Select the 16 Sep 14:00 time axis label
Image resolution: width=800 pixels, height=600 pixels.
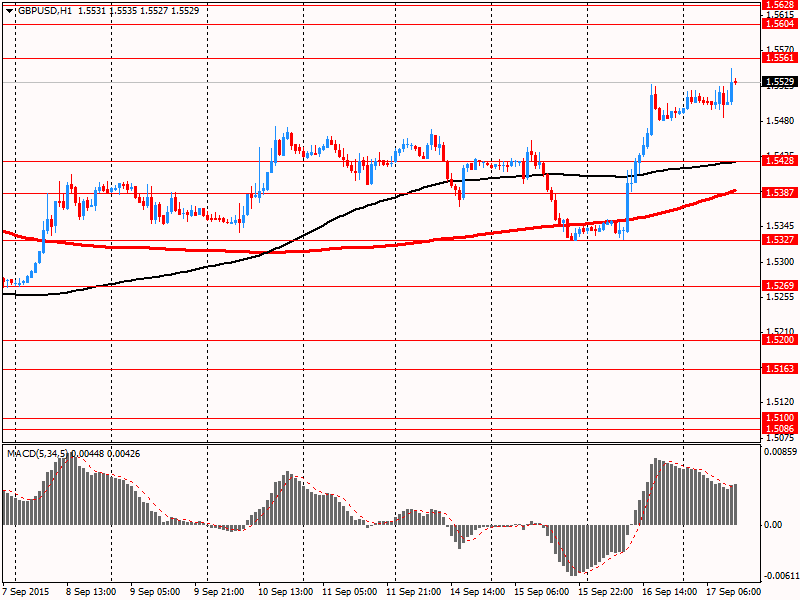point(670,592)
